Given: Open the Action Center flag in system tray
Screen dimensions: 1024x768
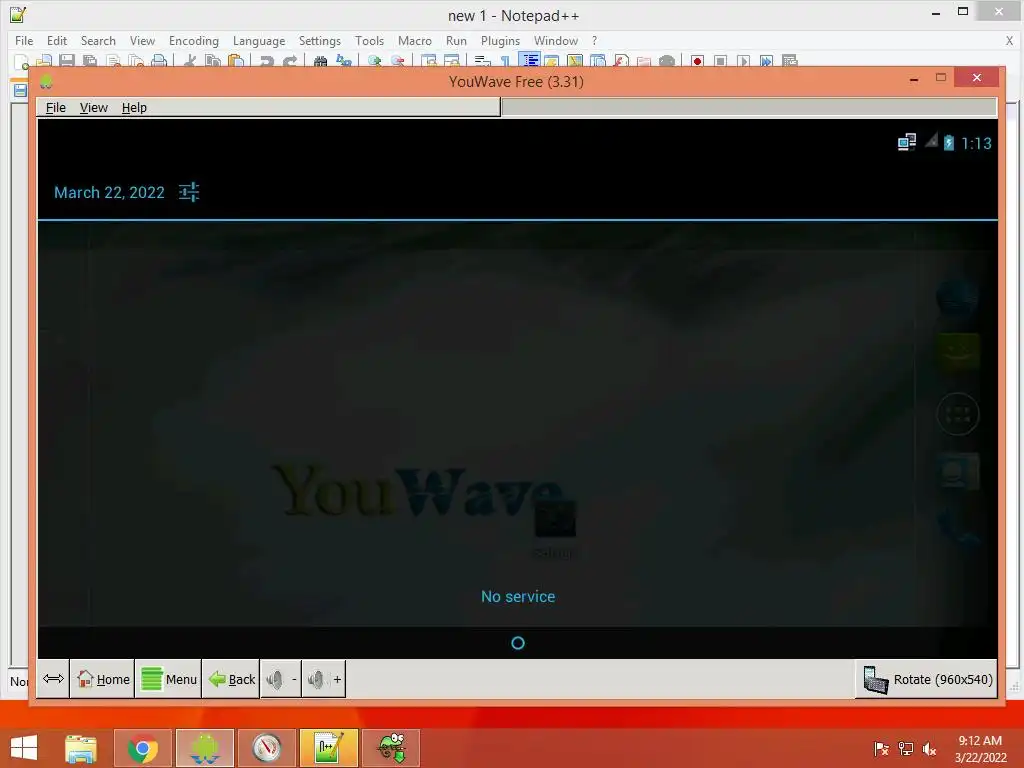Looking at the screenshot, I should pyautogui.click(x=881, y=748).
